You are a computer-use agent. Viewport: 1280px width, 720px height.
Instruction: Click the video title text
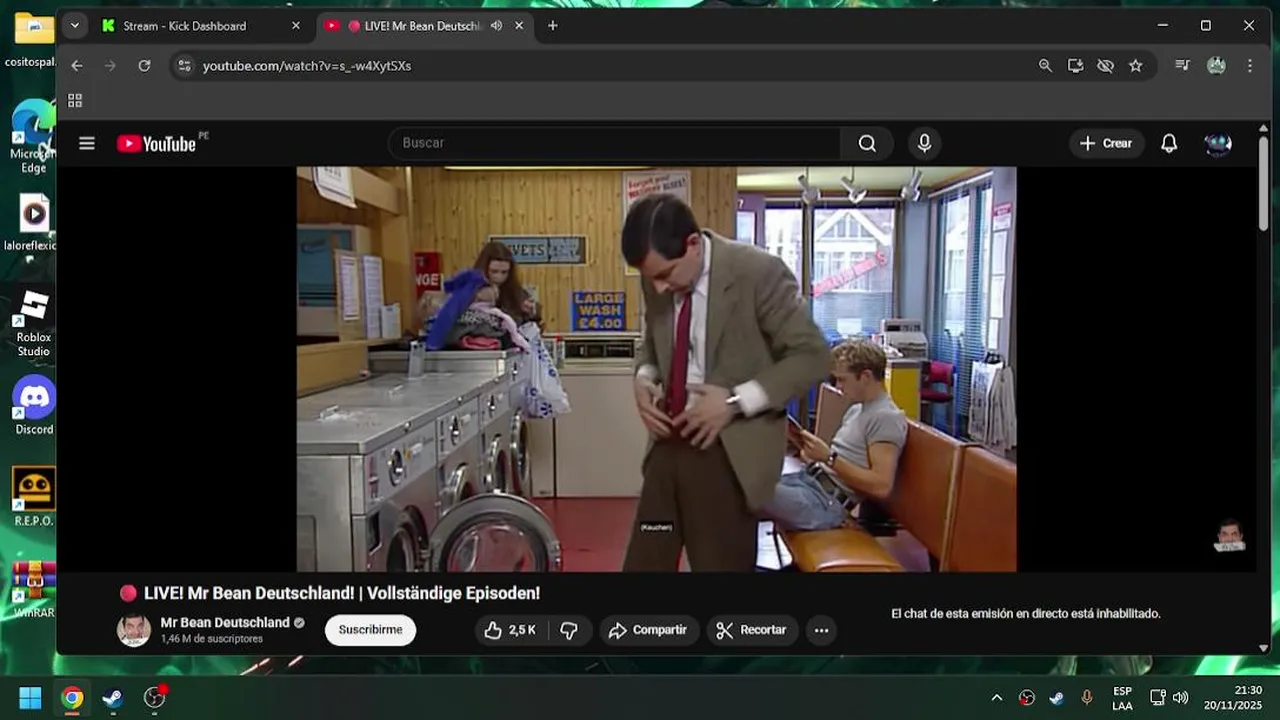click(342, 593)
